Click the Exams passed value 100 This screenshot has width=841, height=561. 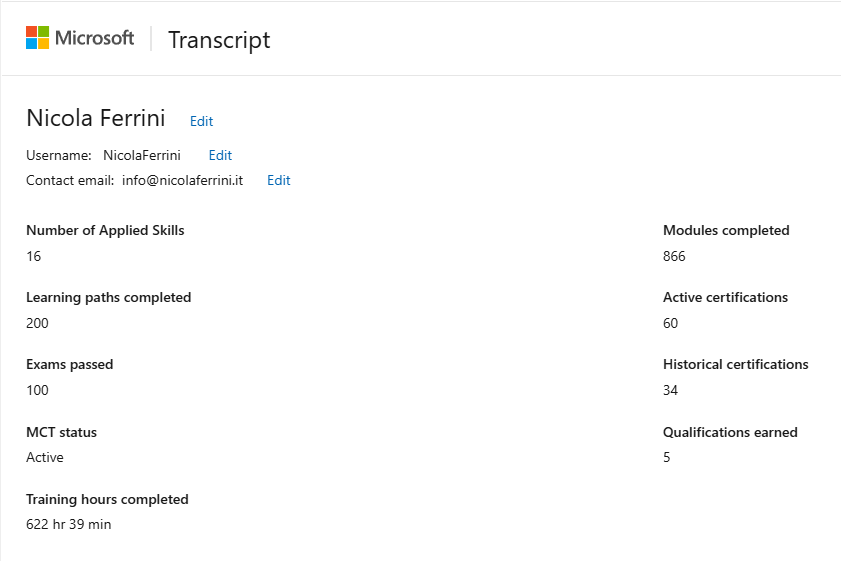(38, 390)
